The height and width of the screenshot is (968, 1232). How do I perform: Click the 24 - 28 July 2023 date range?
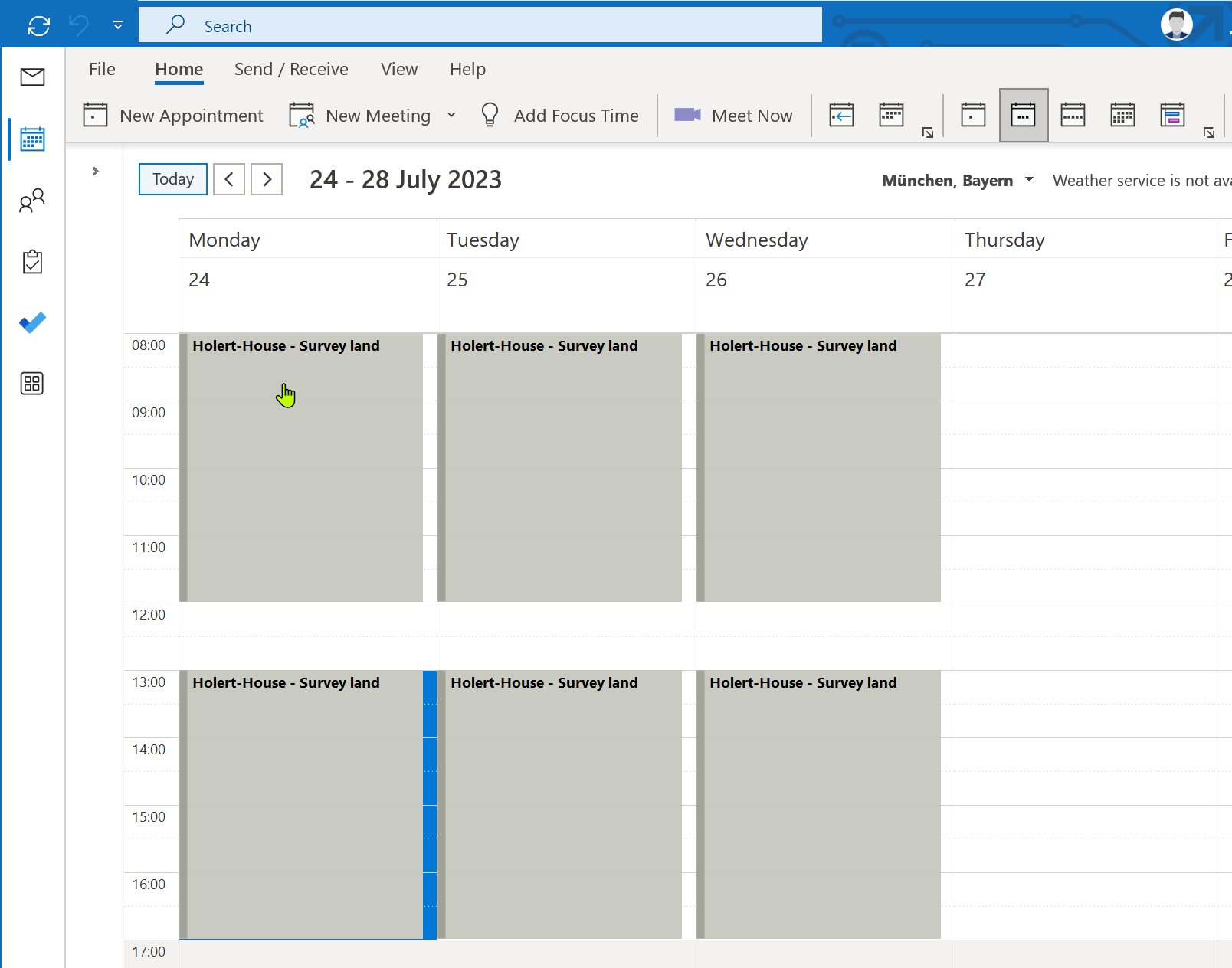[x=405, y=180]
